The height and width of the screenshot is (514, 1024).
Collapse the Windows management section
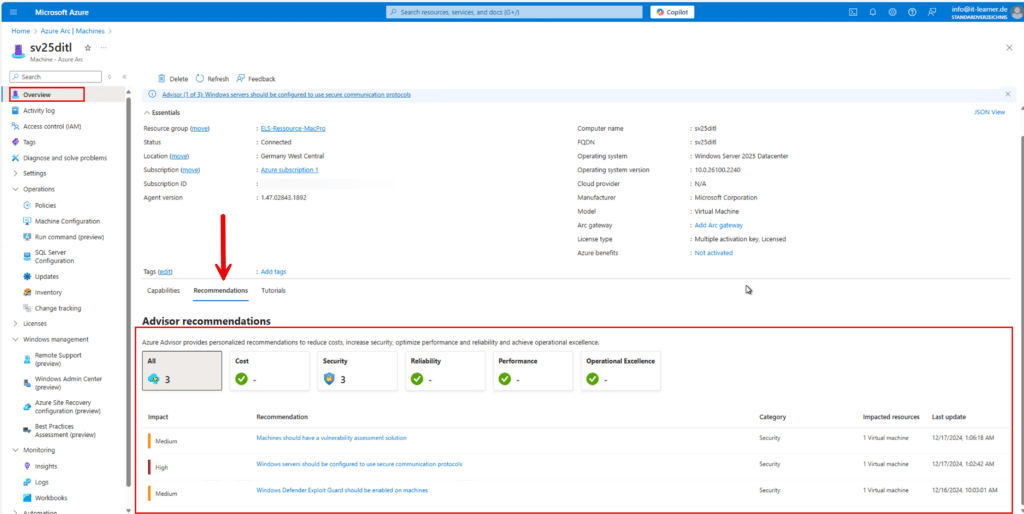tap(56, 339)
